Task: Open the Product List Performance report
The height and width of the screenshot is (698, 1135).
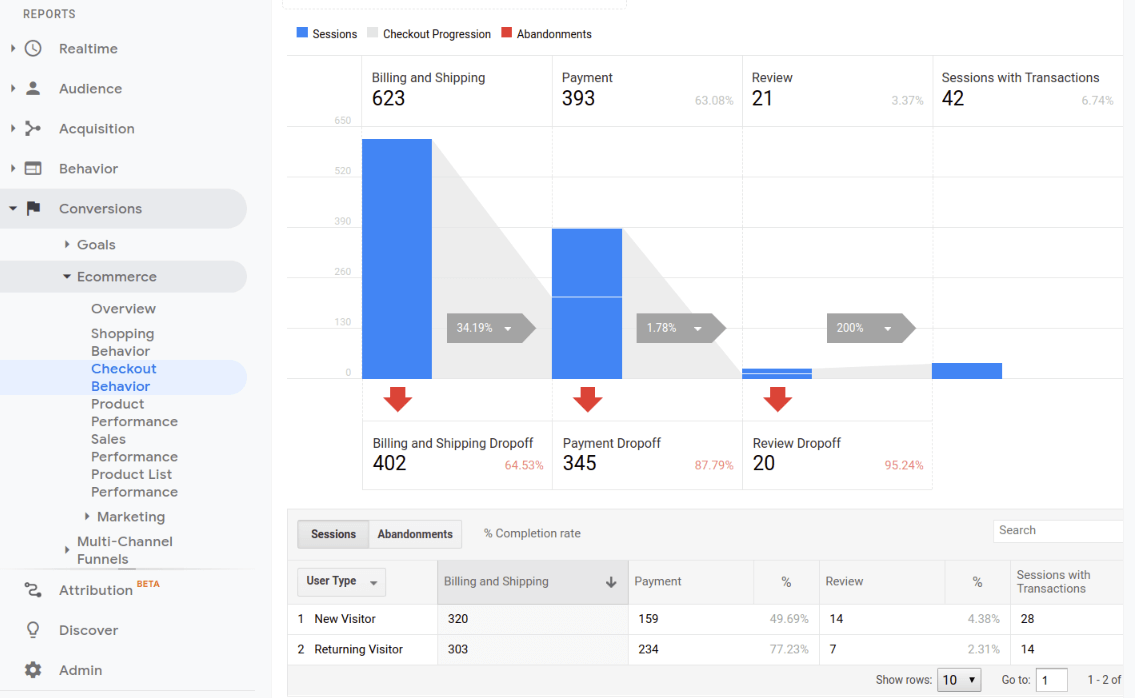Action: (134, 483)
